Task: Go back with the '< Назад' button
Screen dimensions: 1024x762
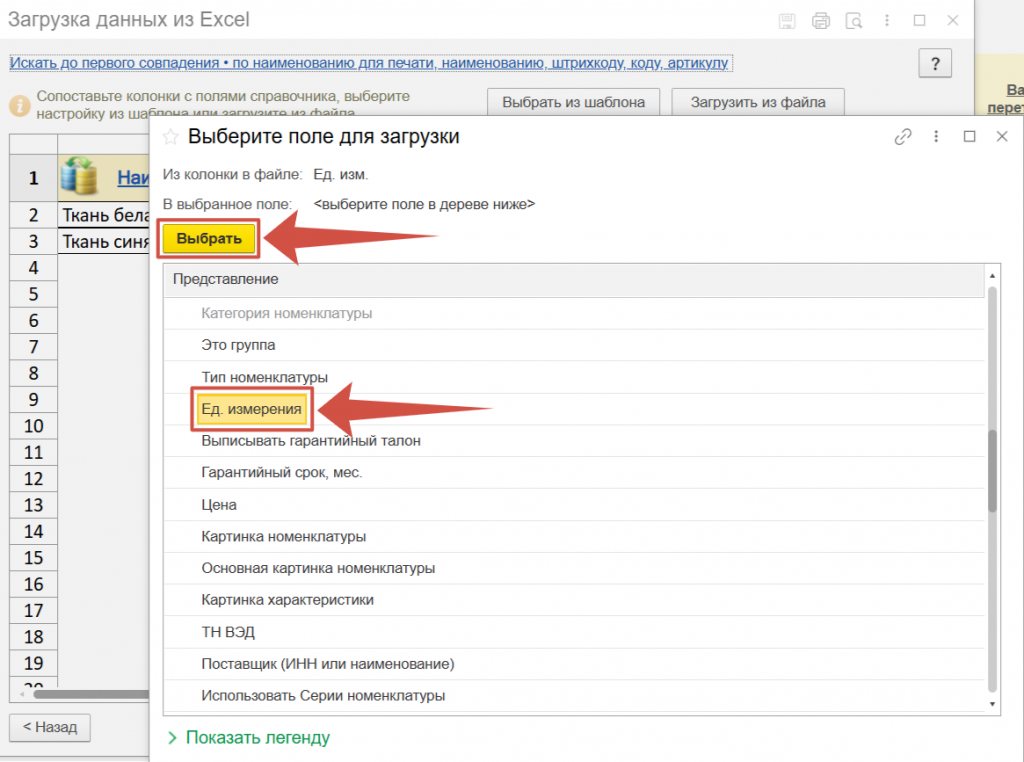Action: [x=50, y=727]
